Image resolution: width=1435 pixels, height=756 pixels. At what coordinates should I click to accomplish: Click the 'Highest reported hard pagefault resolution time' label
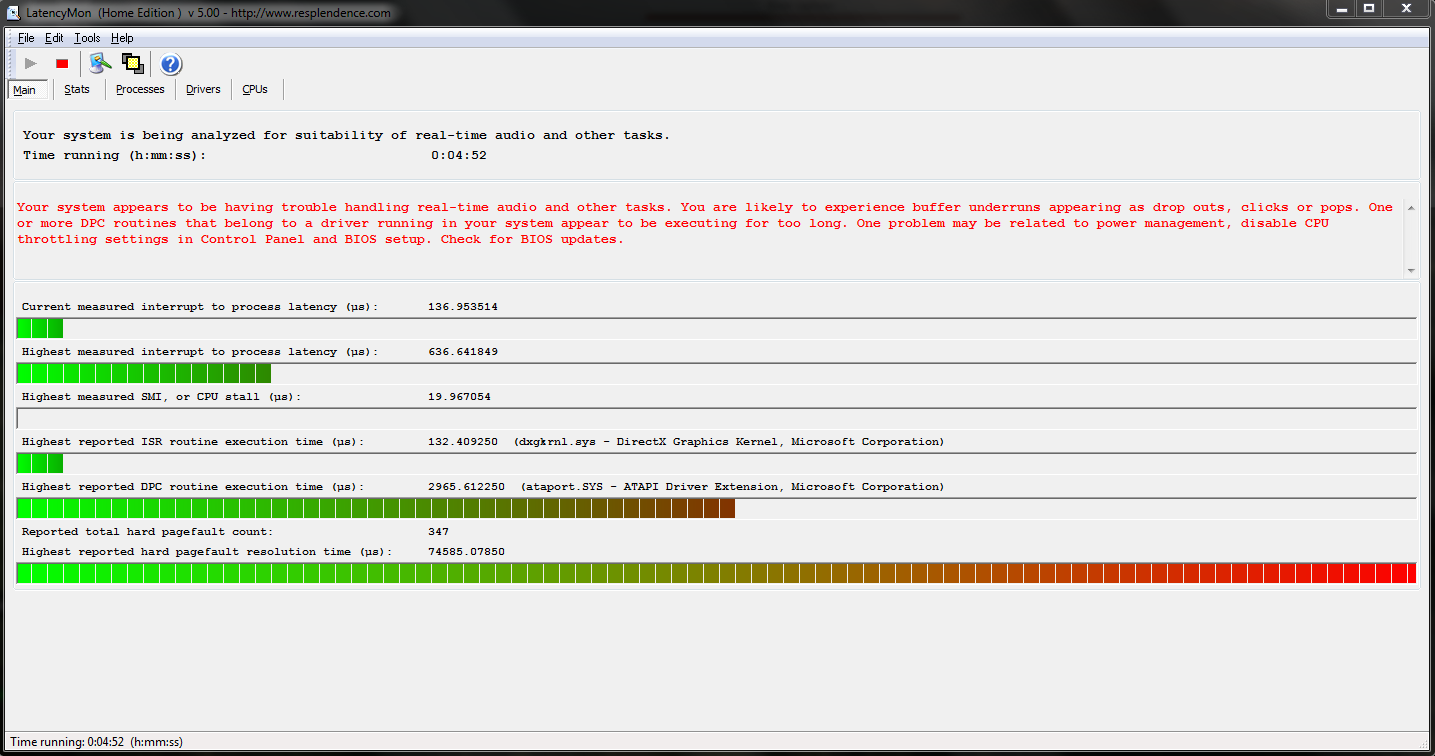207,552
